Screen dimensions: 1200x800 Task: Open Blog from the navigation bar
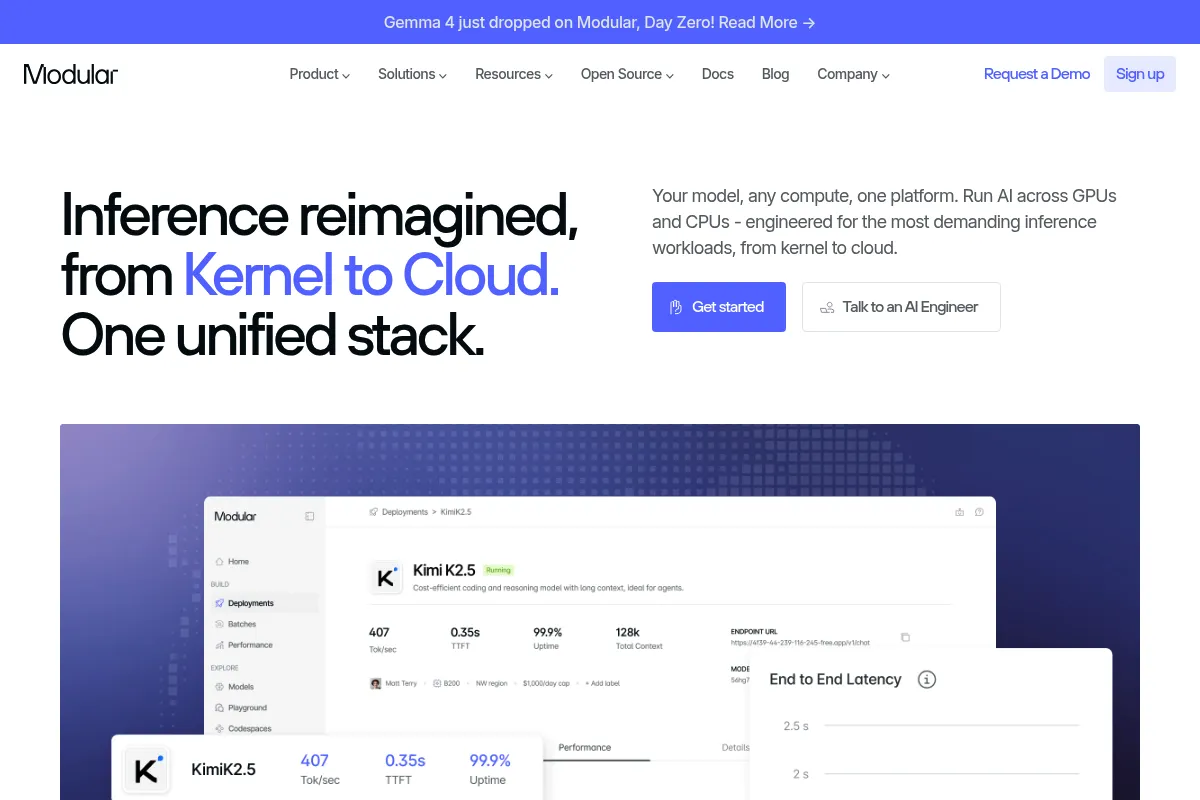coord(775,74)
